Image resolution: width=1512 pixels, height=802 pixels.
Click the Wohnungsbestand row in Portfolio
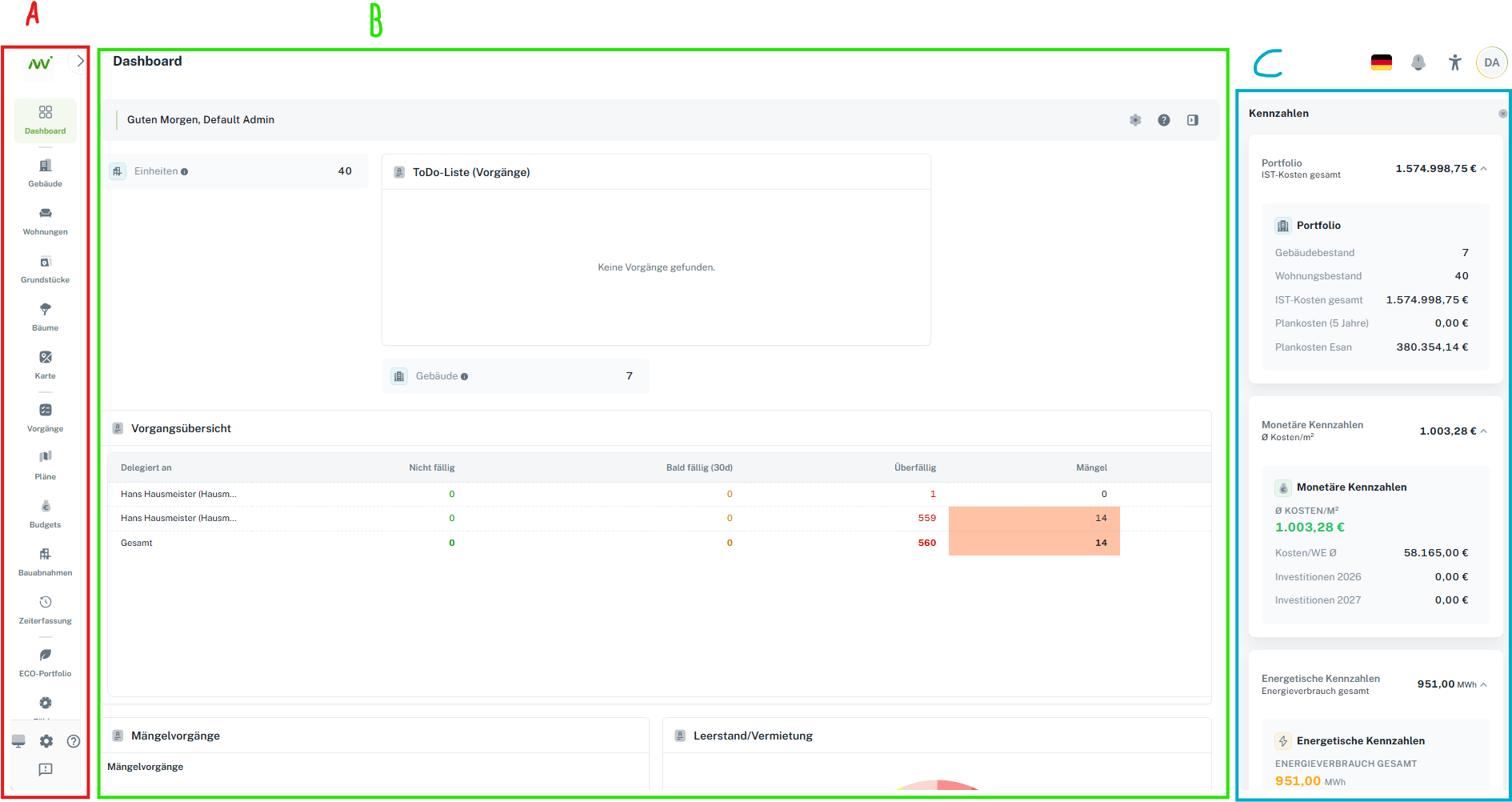[x=1372, y=276]
